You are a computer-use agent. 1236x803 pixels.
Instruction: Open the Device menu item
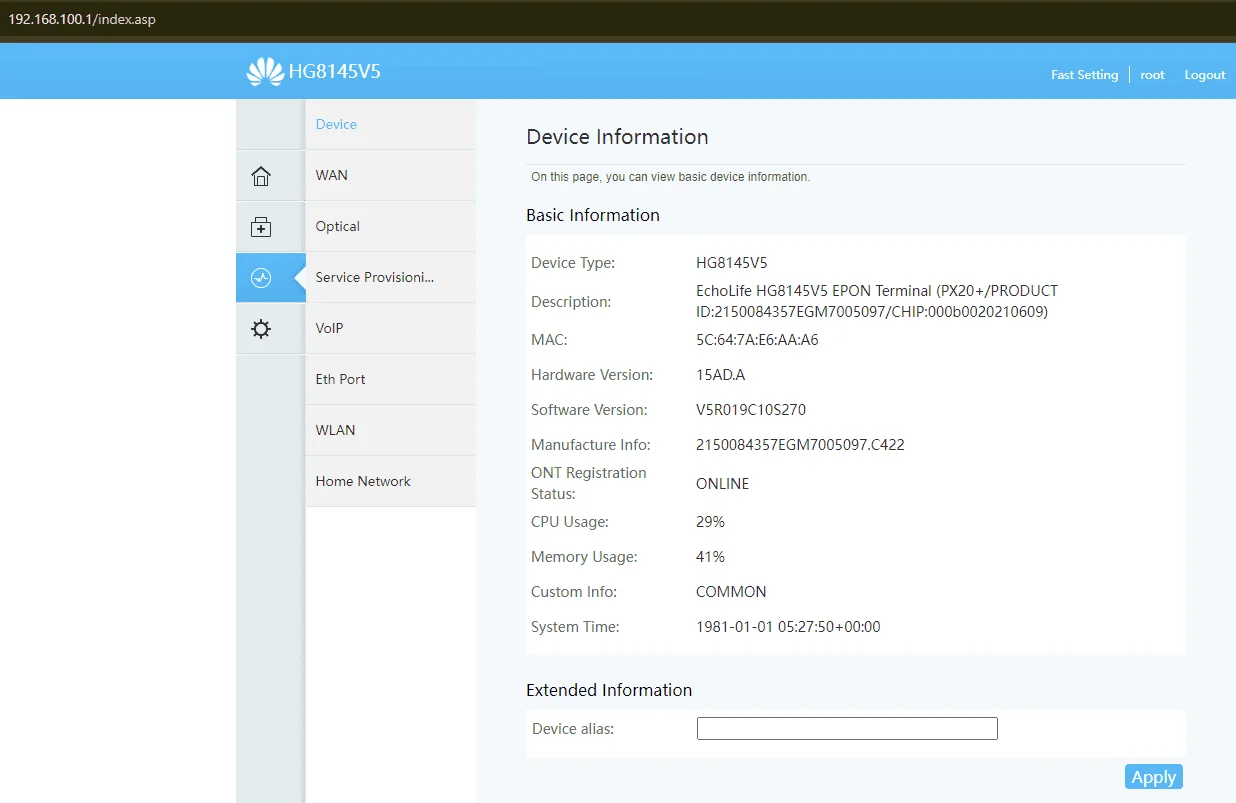click(x=390, y=124)
